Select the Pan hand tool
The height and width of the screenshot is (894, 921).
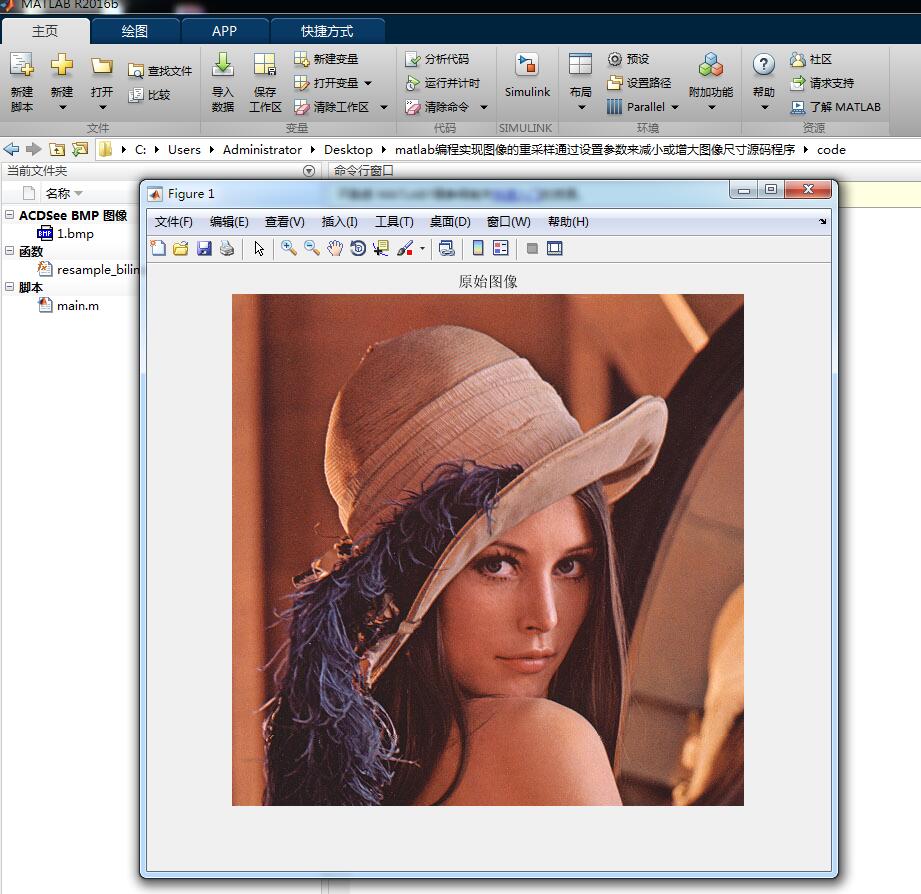(335, 248)
